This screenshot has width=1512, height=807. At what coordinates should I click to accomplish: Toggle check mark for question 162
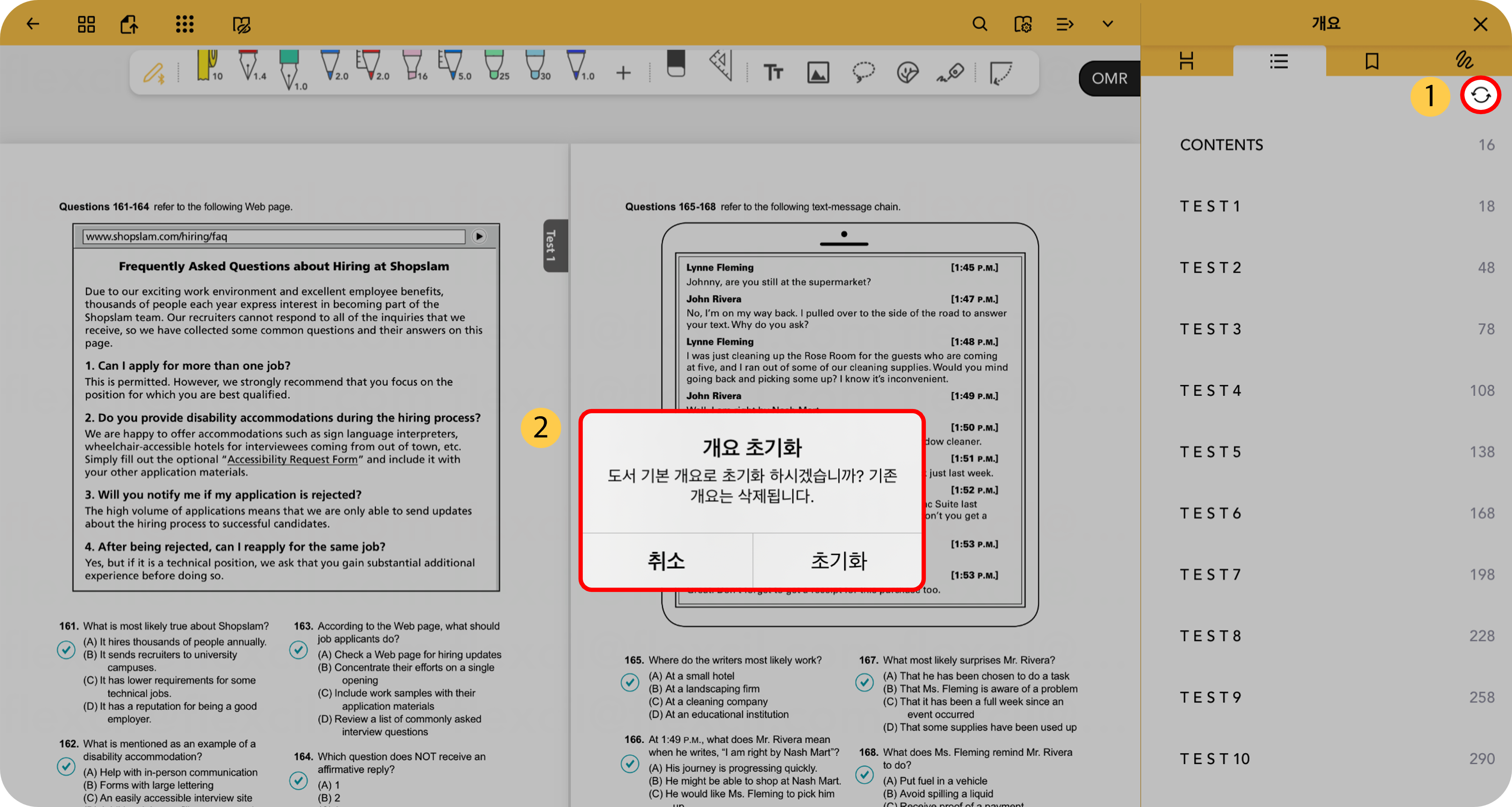point(66,766)
